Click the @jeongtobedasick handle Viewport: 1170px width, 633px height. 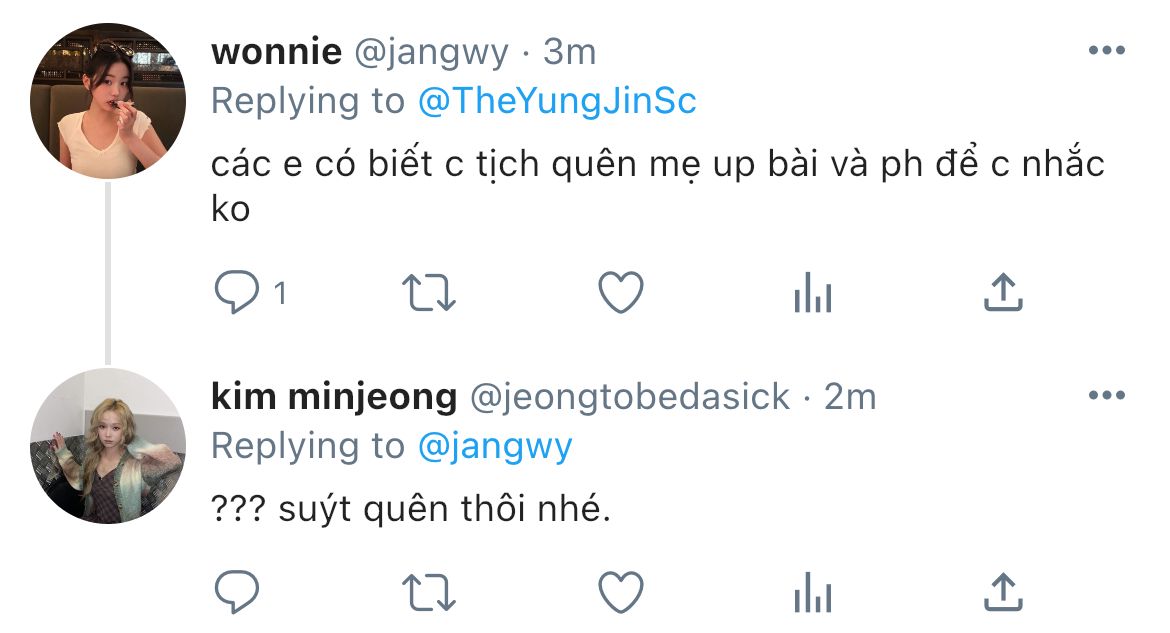click(630, 397)
